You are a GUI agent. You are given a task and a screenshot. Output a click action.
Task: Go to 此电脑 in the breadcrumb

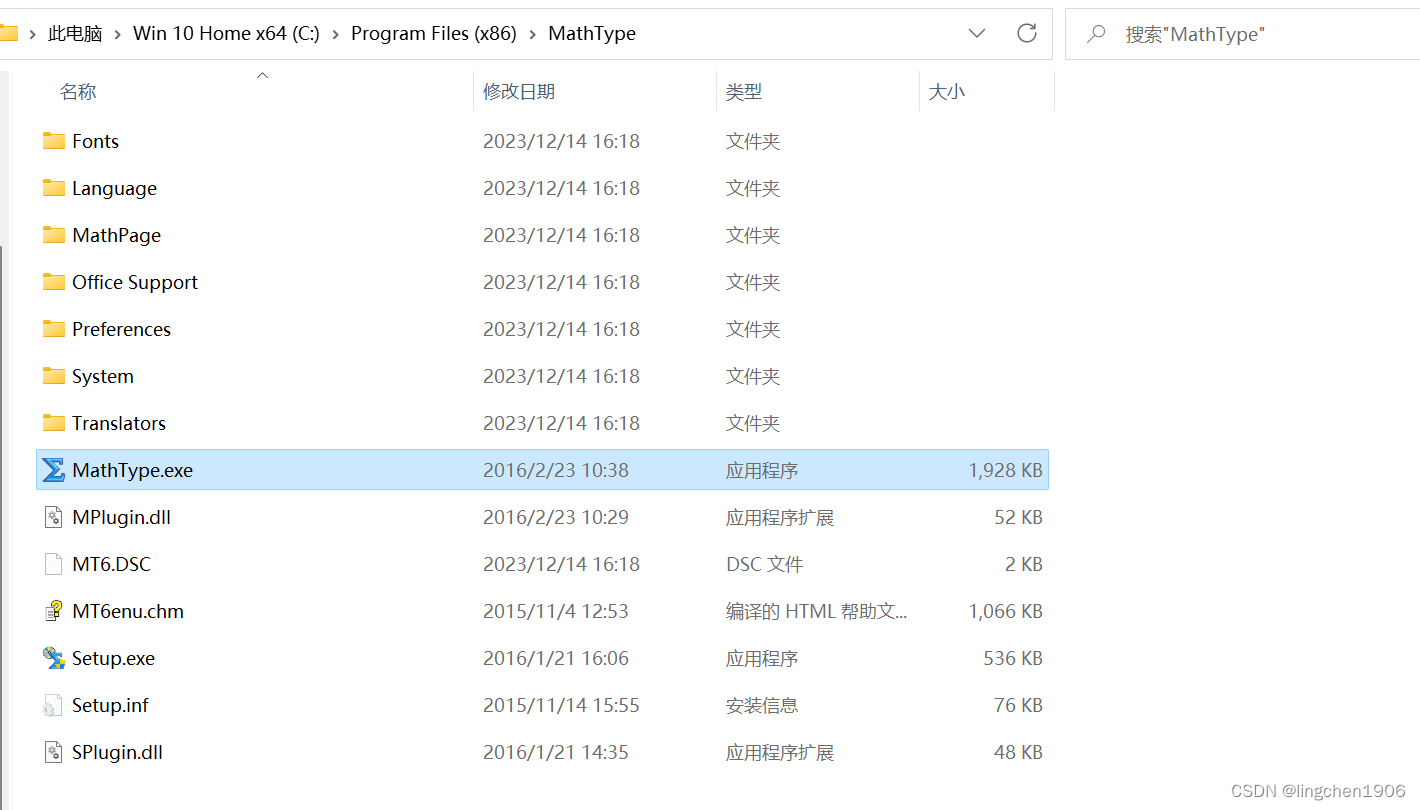75,34
